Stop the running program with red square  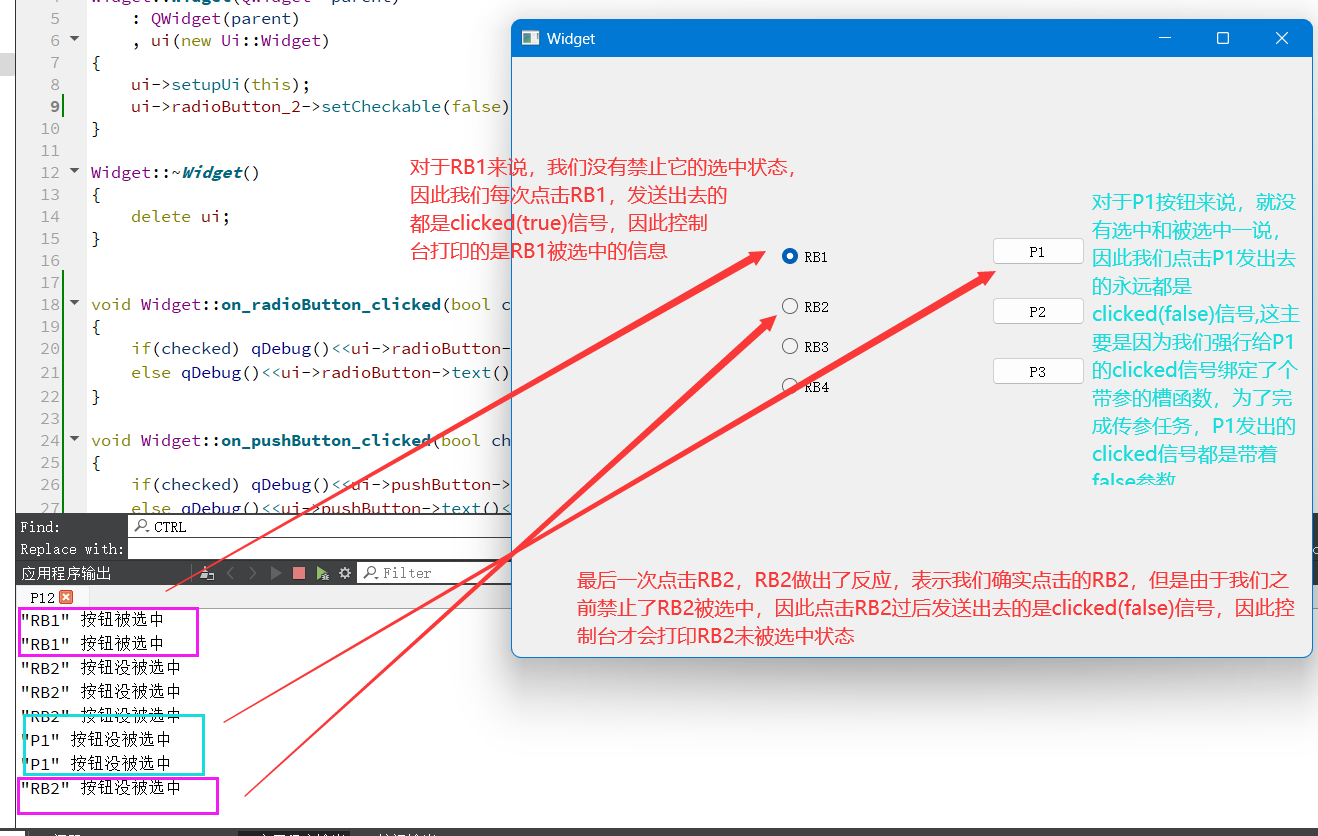click(299, 573)
